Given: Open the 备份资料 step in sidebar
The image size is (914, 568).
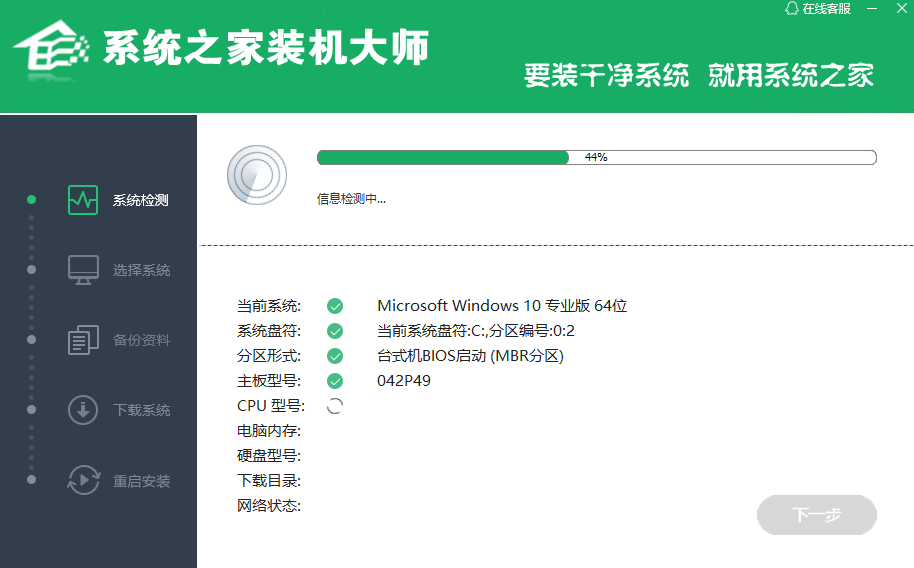Looking at the screenshot, I should 142,341.
